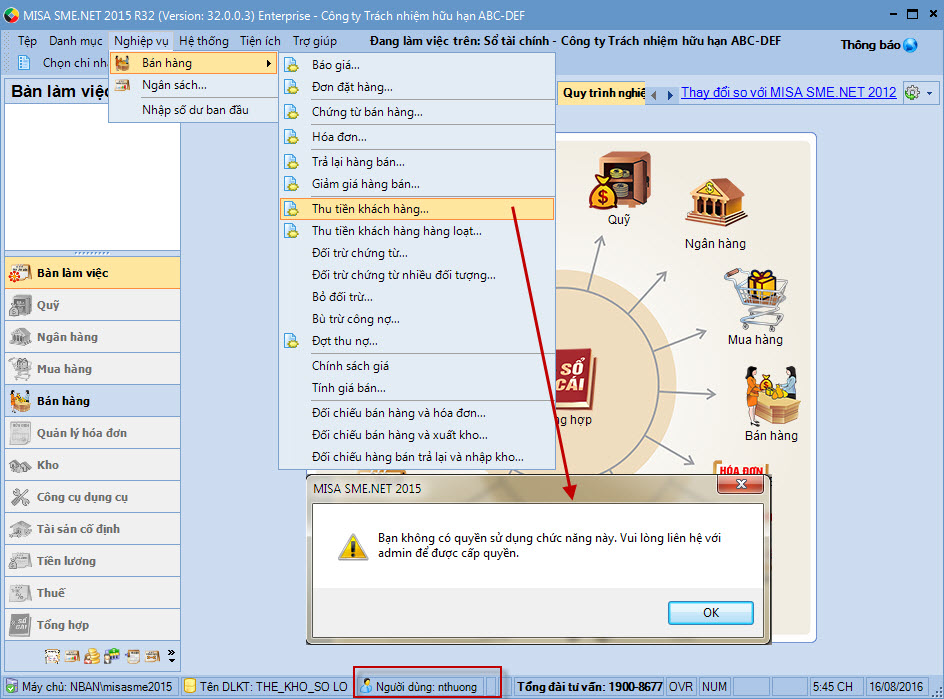Click the Mua hàng sidebar icon

20,369
